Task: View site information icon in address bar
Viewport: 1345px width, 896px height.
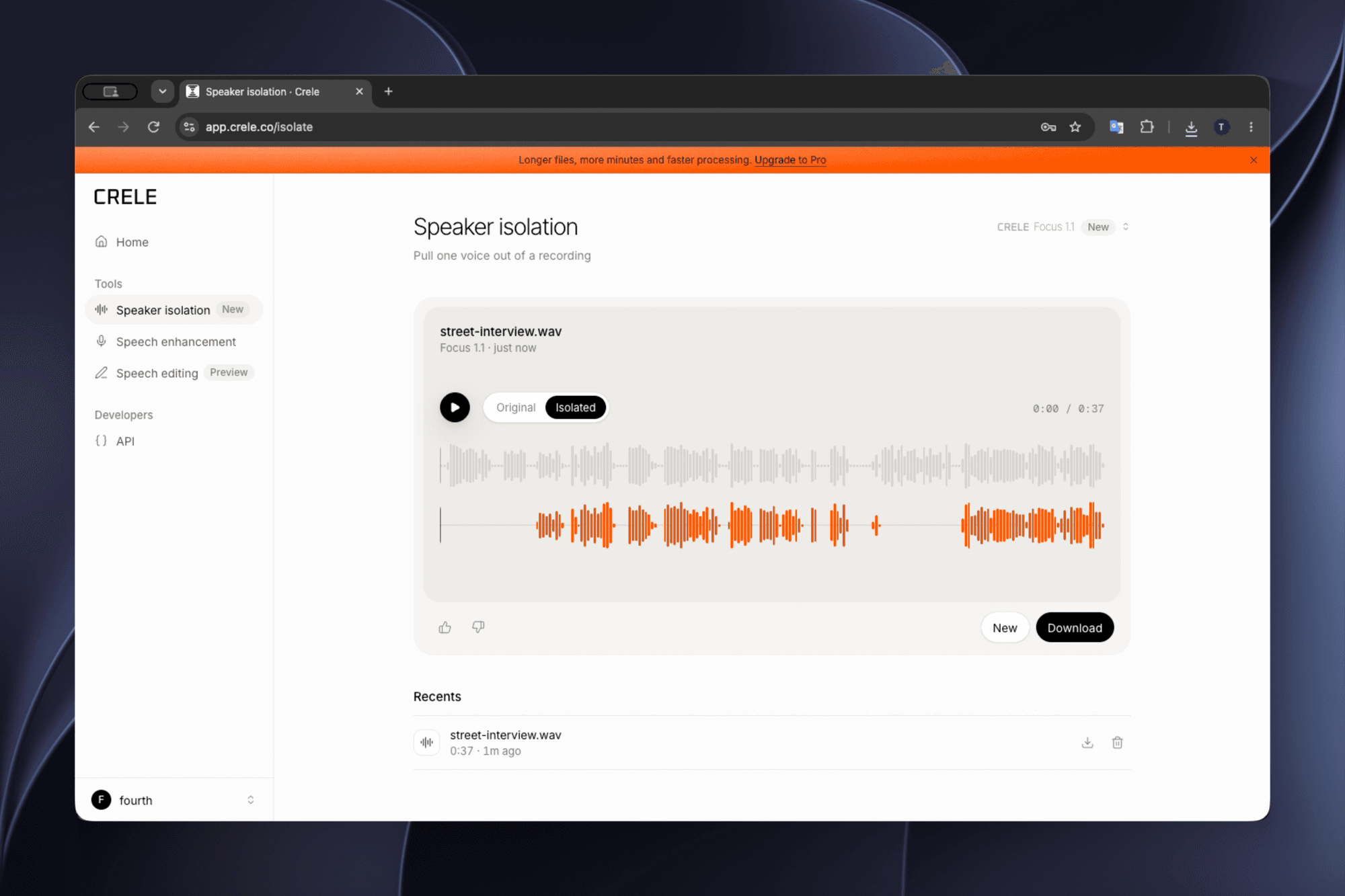Action: click(x=190, y=127)
